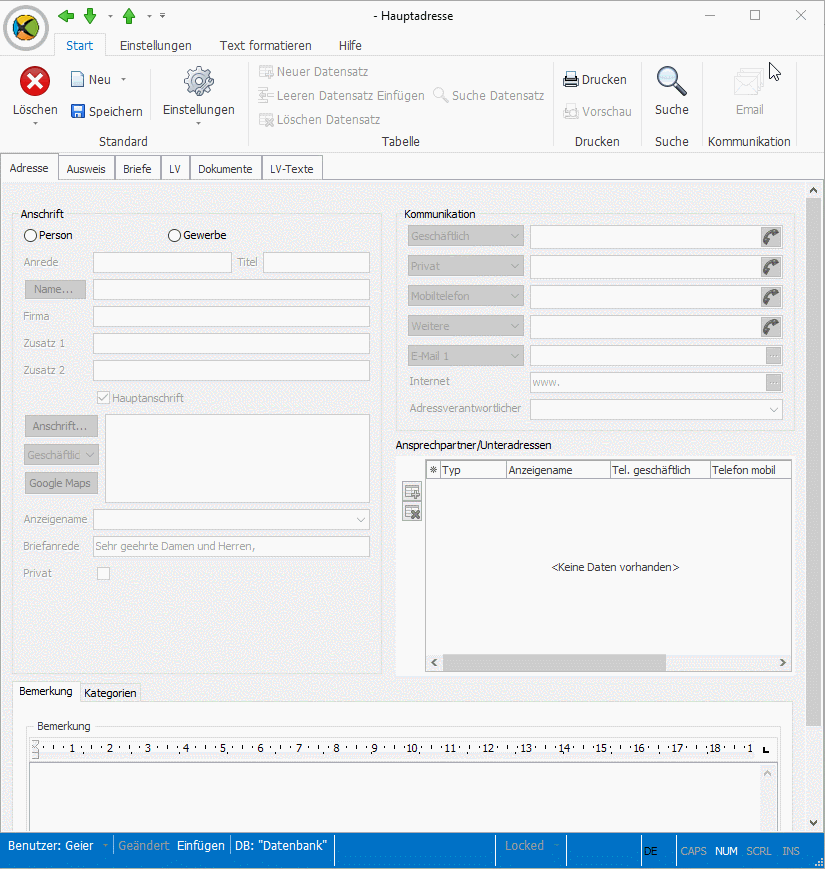Viewport: 825px width, 869px height.
Task: Click the Locked status bar entry
Action: coord(524,846)
